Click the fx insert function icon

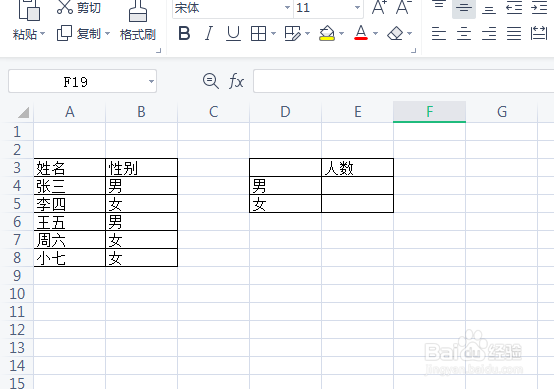[x=236, y=81]
